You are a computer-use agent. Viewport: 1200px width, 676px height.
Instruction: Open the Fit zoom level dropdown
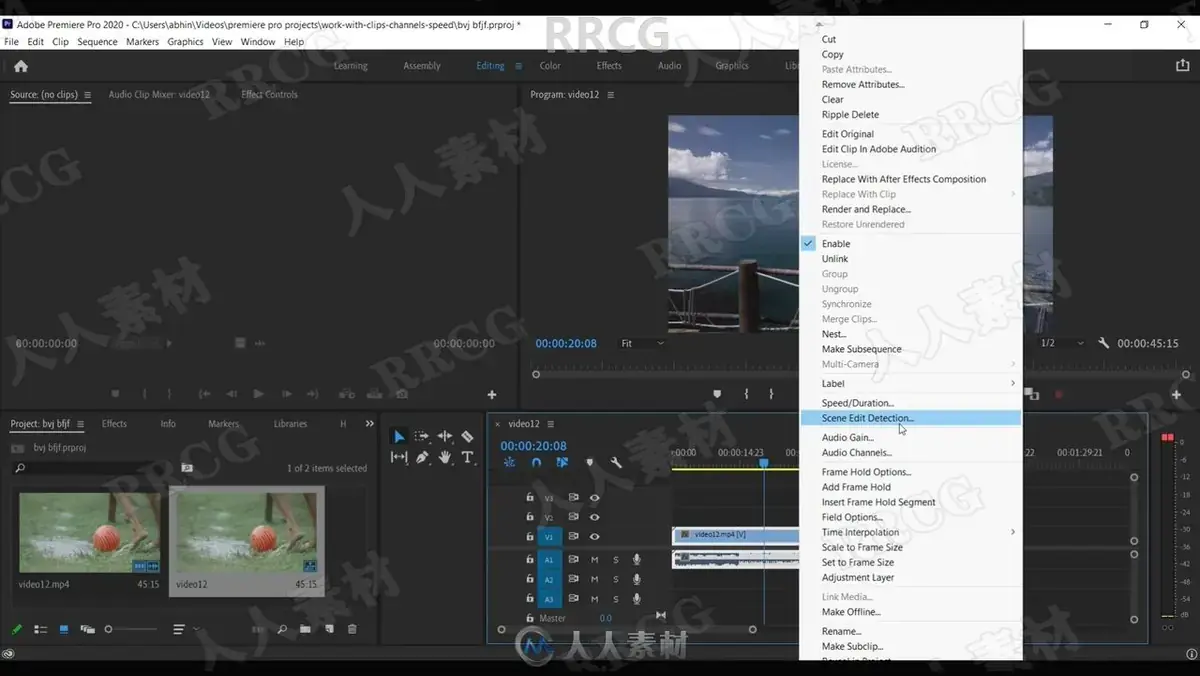pos(642,343)
